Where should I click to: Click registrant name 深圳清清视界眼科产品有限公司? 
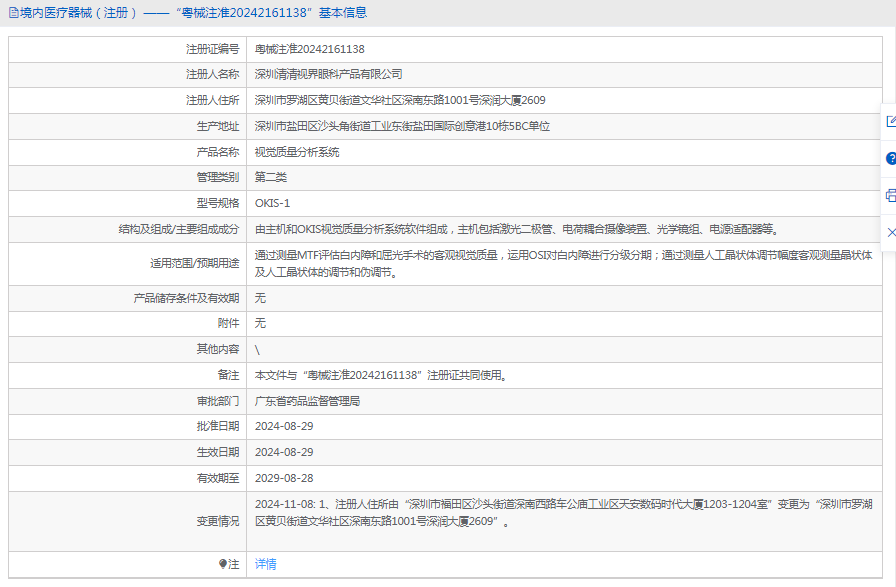click(x=329, y=74)
